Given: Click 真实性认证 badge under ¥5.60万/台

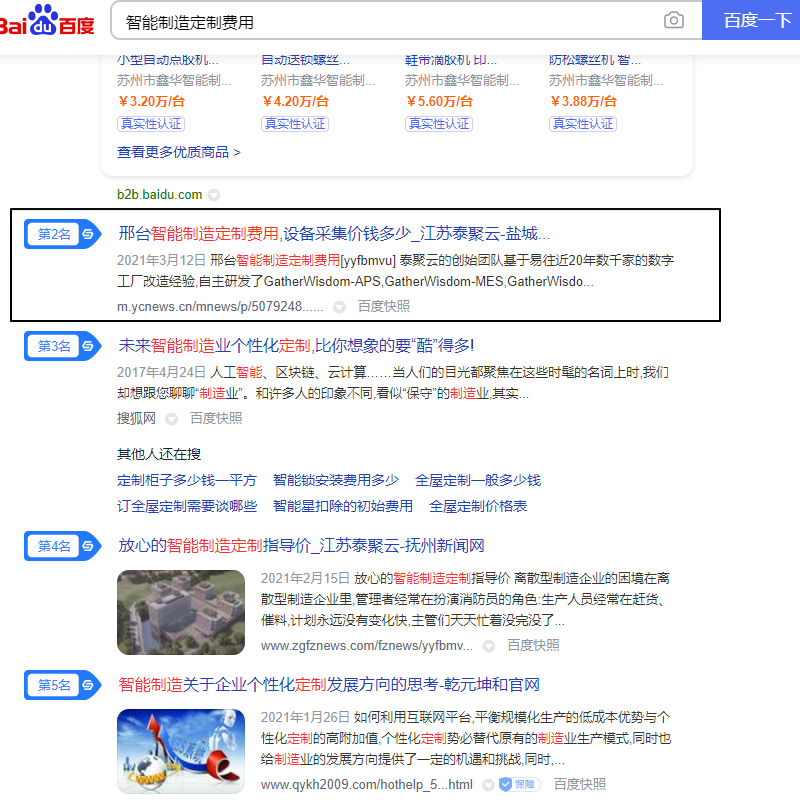Looking at the screenshot, I should coord(439,124).
